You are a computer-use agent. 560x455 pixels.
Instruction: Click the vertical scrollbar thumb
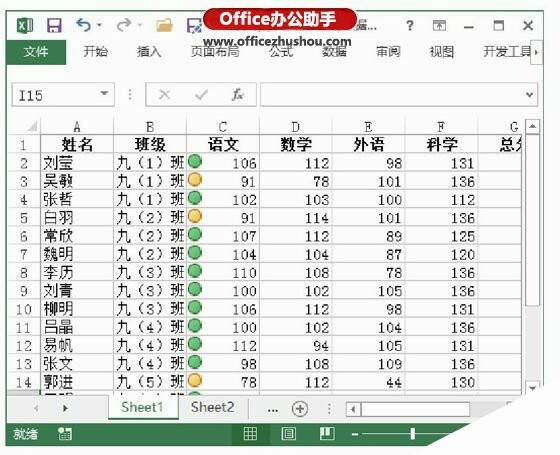pyautogui.click(x=532, y=220)
